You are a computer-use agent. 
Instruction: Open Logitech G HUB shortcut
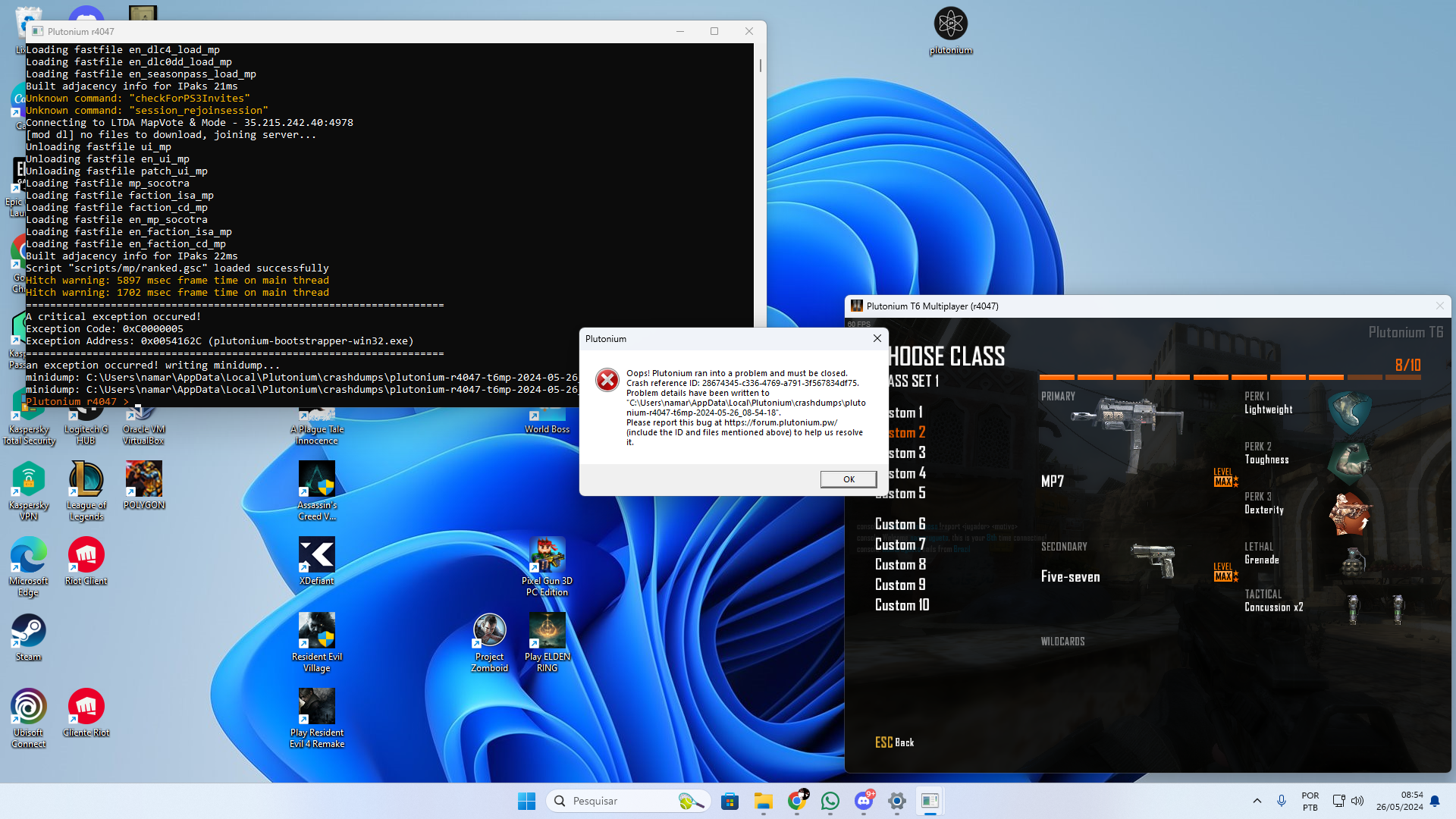tap(86, 427)
